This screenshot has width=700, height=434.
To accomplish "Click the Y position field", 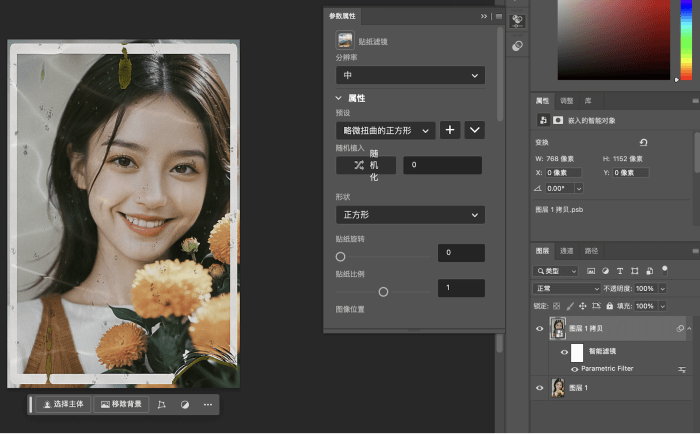I will [x=630, y=172].
